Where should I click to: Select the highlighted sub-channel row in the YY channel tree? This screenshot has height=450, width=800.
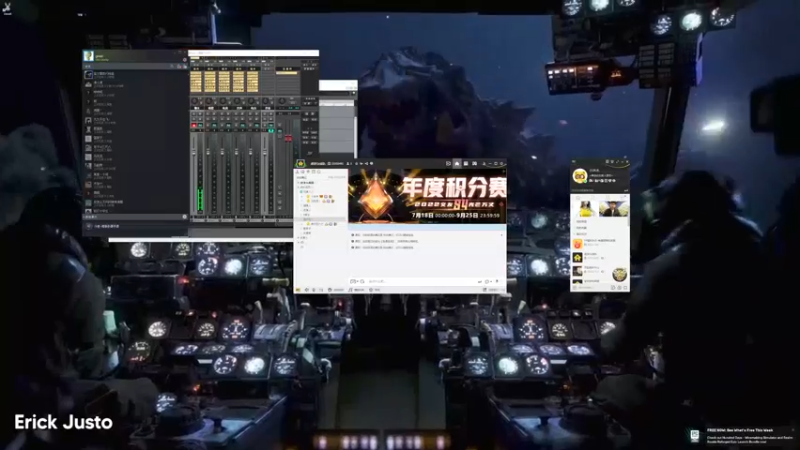pyautogui.click(x=321, y=219)
